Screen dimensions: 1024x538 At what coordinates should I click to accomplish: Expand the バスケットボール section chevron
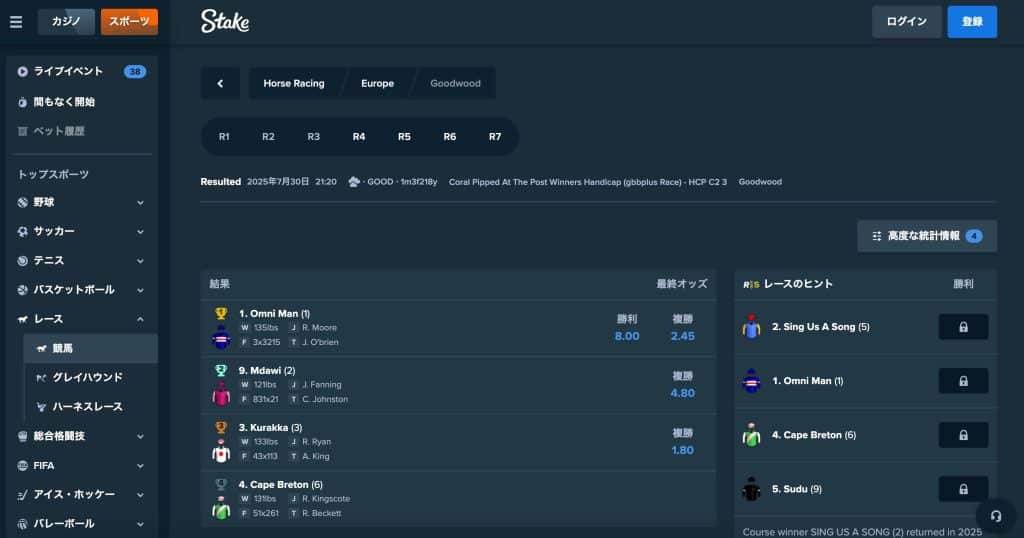(140, 290)
